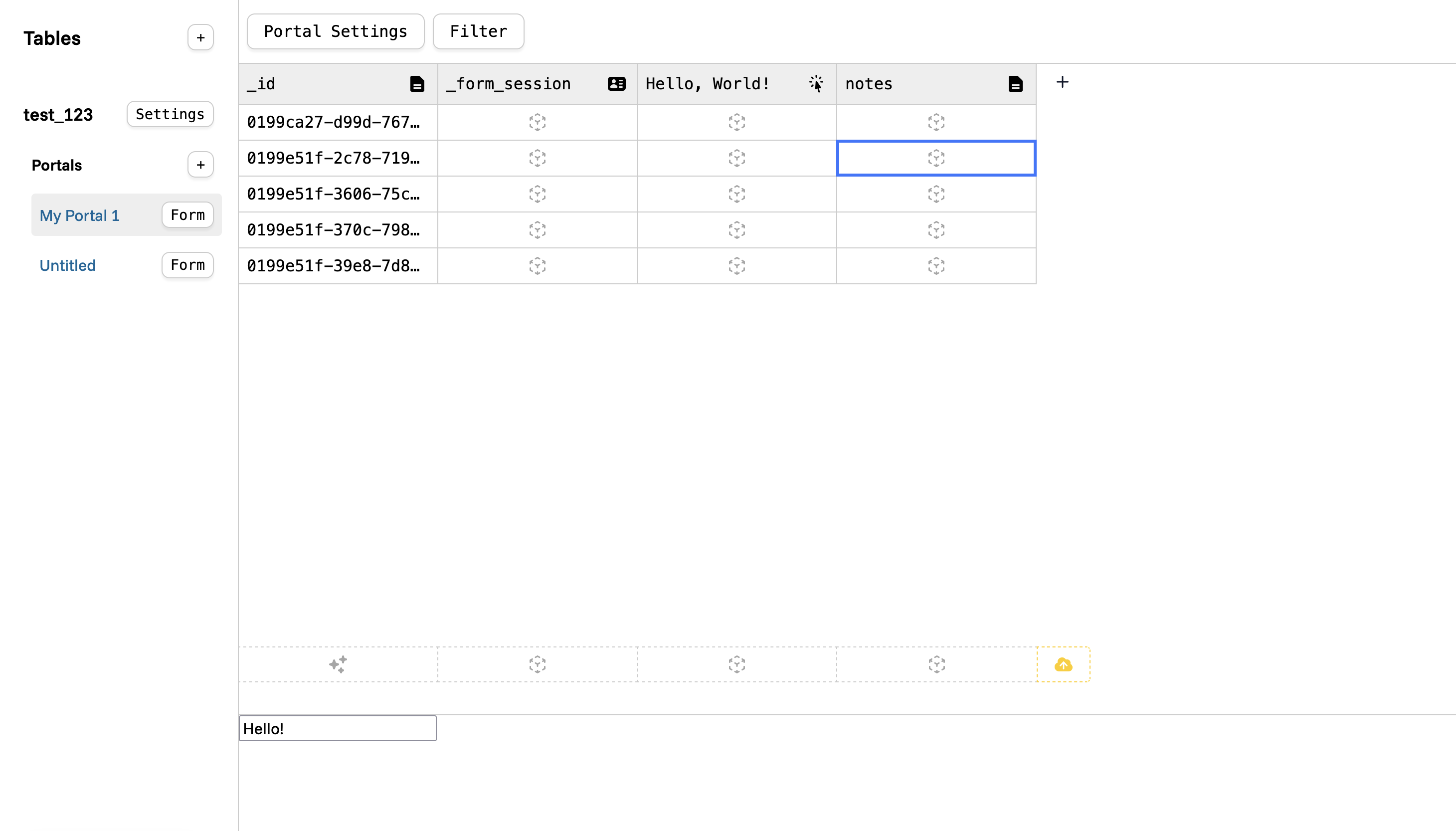
Task: Open Settings for test_123
Action: point(170,114)
